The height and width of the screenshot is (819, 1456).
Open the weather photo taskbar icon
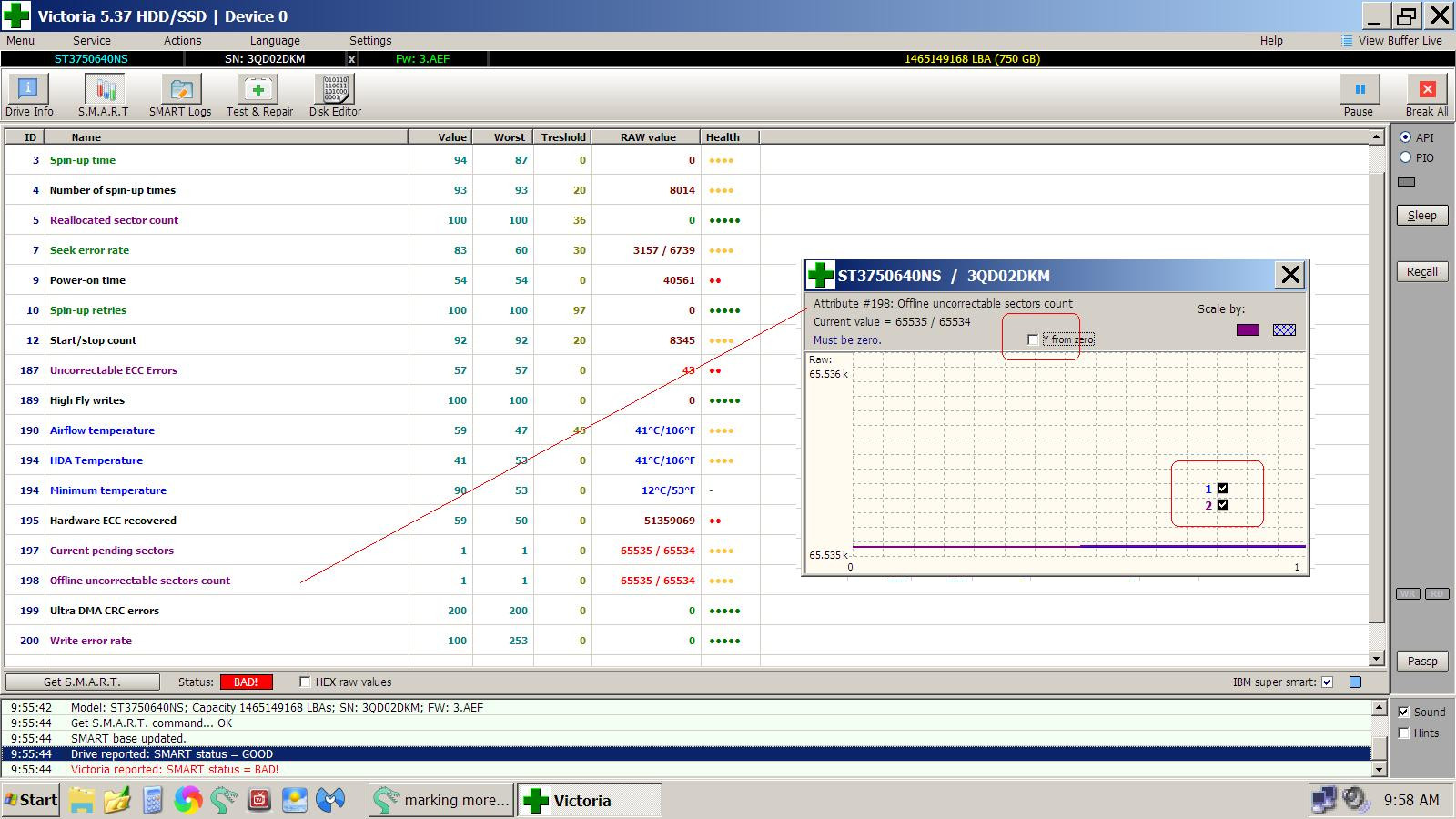[295, 800]
